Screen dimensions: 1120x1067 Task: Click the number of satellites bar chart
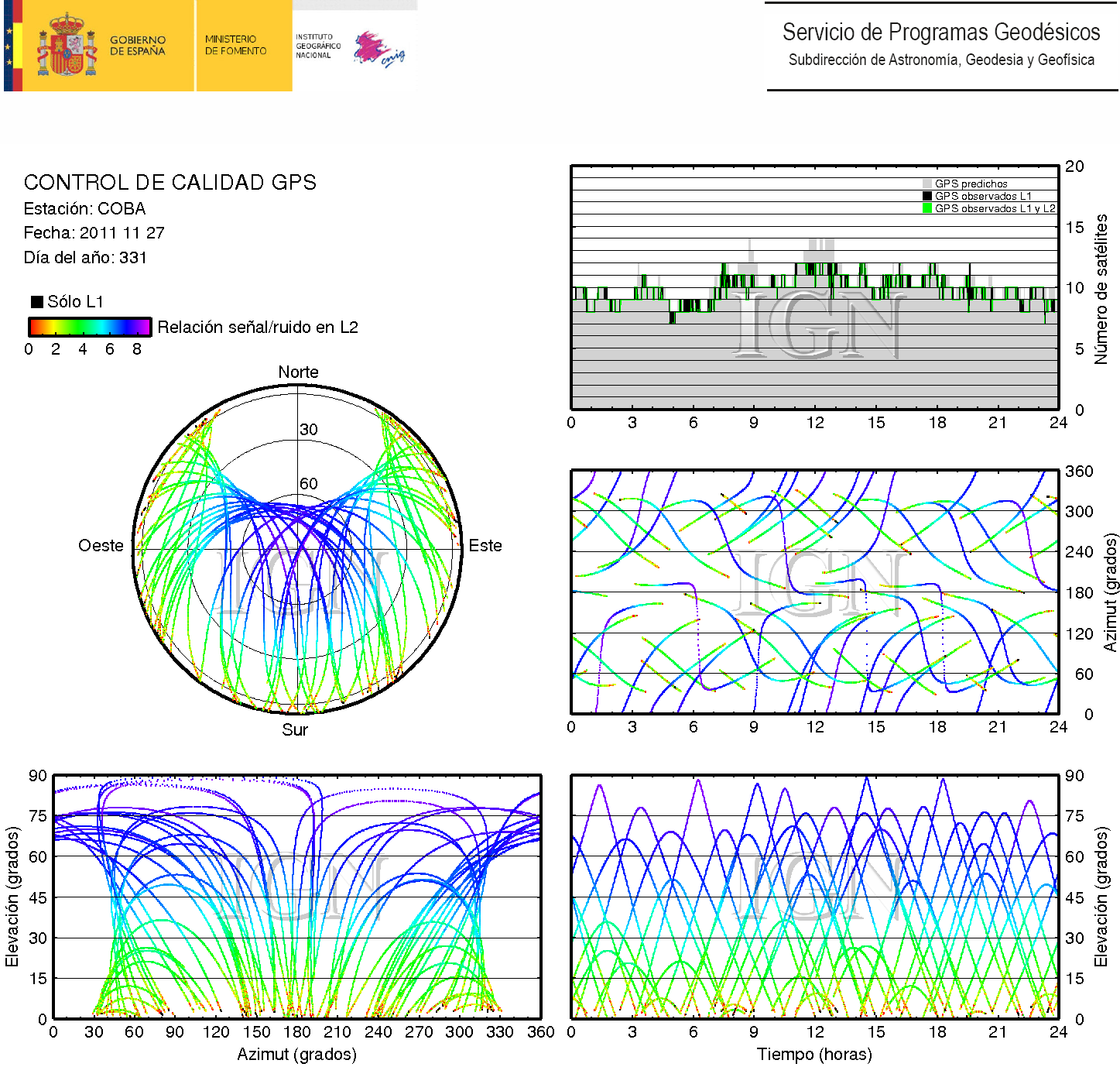(x=814, y=287)
